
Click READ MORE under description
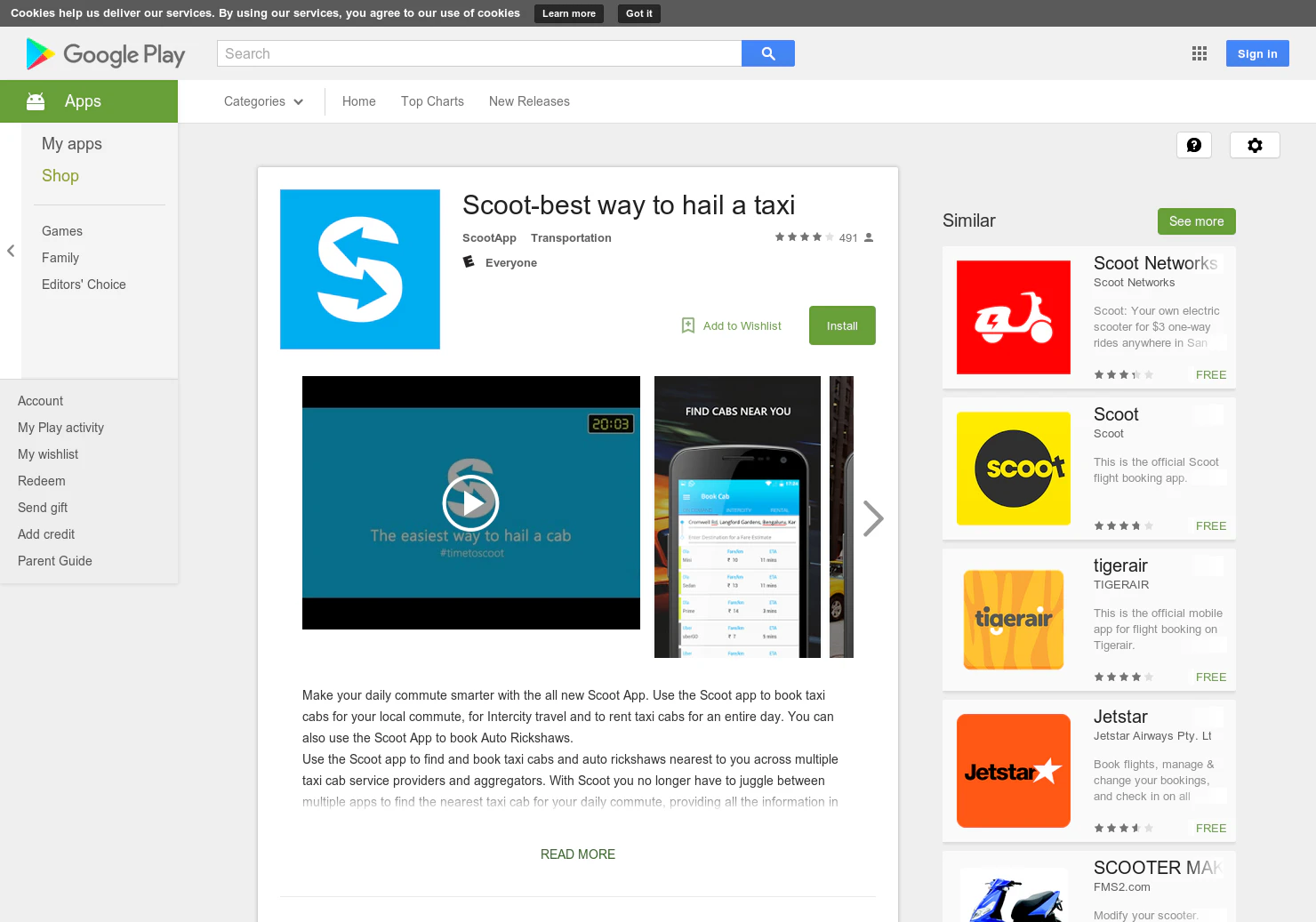[578, 854]
